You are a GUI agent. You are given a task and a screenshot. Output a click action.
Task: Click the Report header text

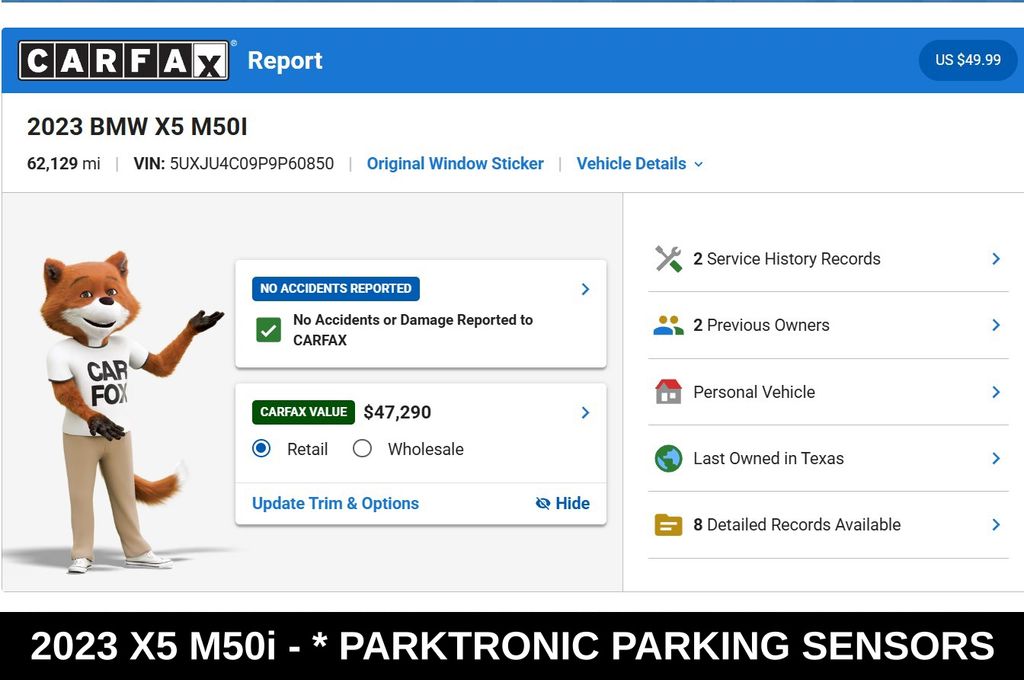[x=285, y=60]
